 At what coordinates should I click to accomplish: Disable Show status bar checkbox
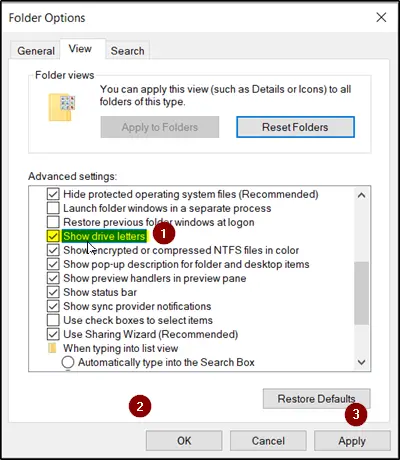click(x=53, y=292)
